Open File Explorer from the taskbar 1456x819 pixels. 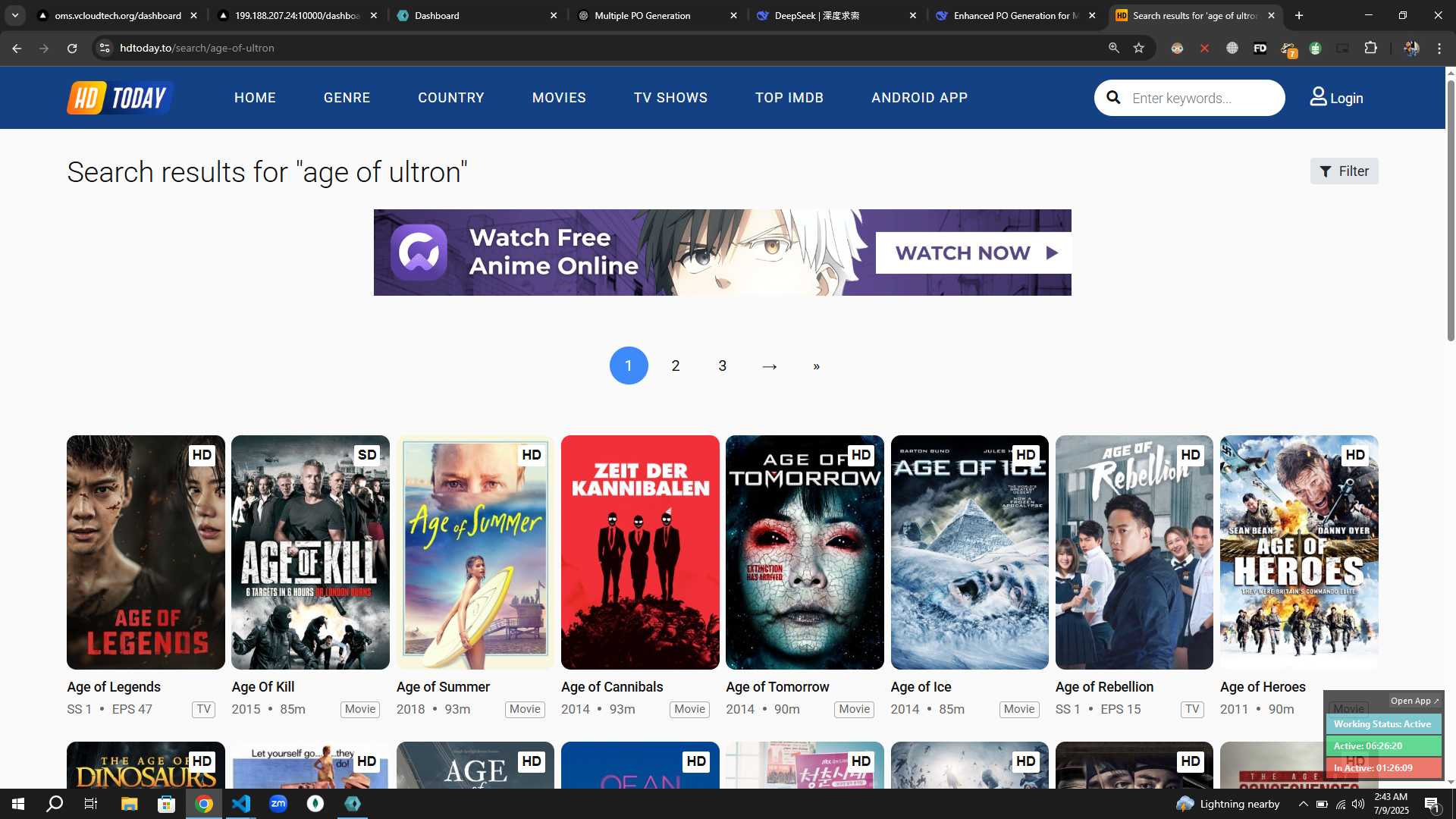pos(129,804)
